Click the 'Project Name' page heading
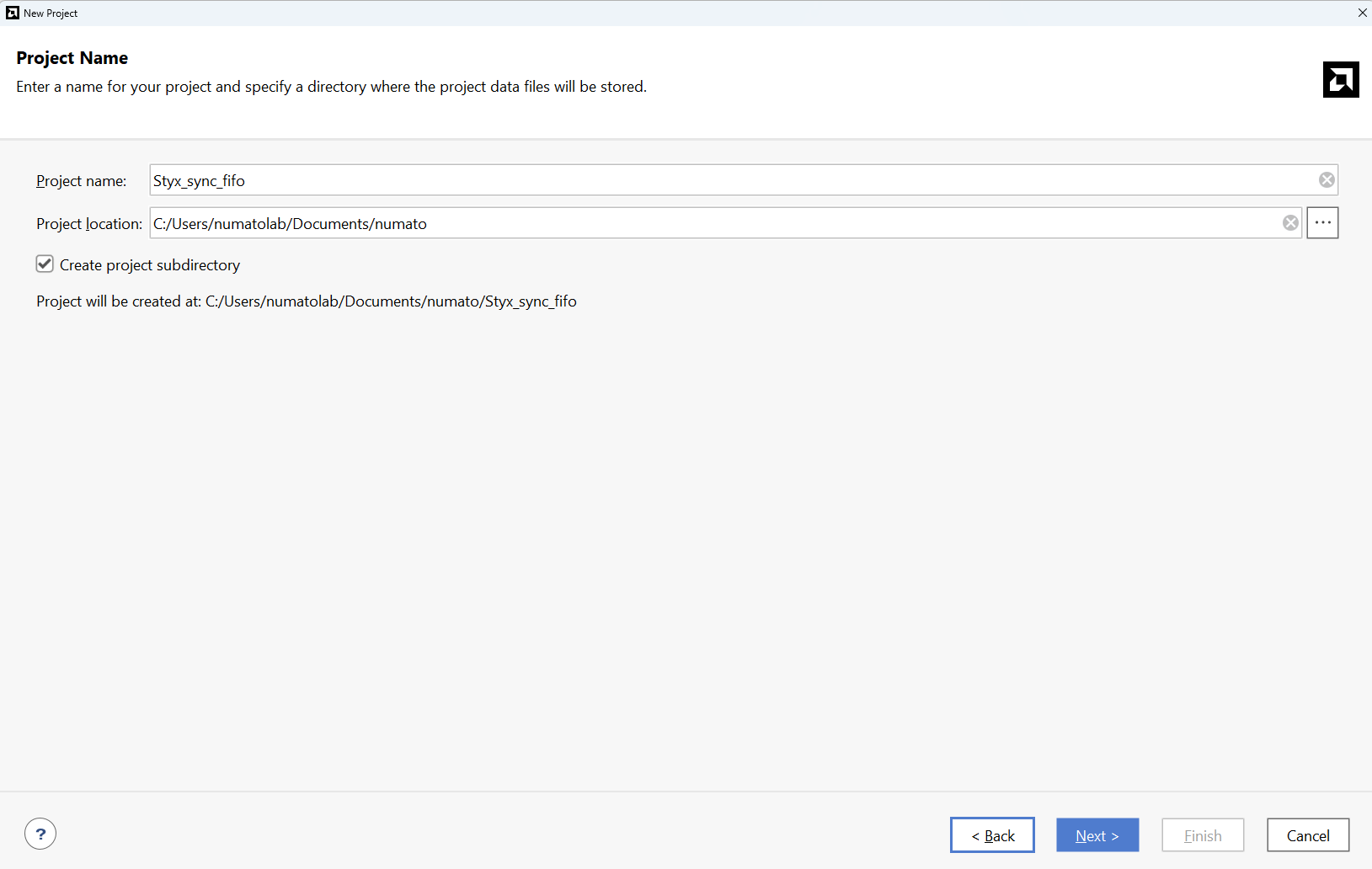 point(72,58)
